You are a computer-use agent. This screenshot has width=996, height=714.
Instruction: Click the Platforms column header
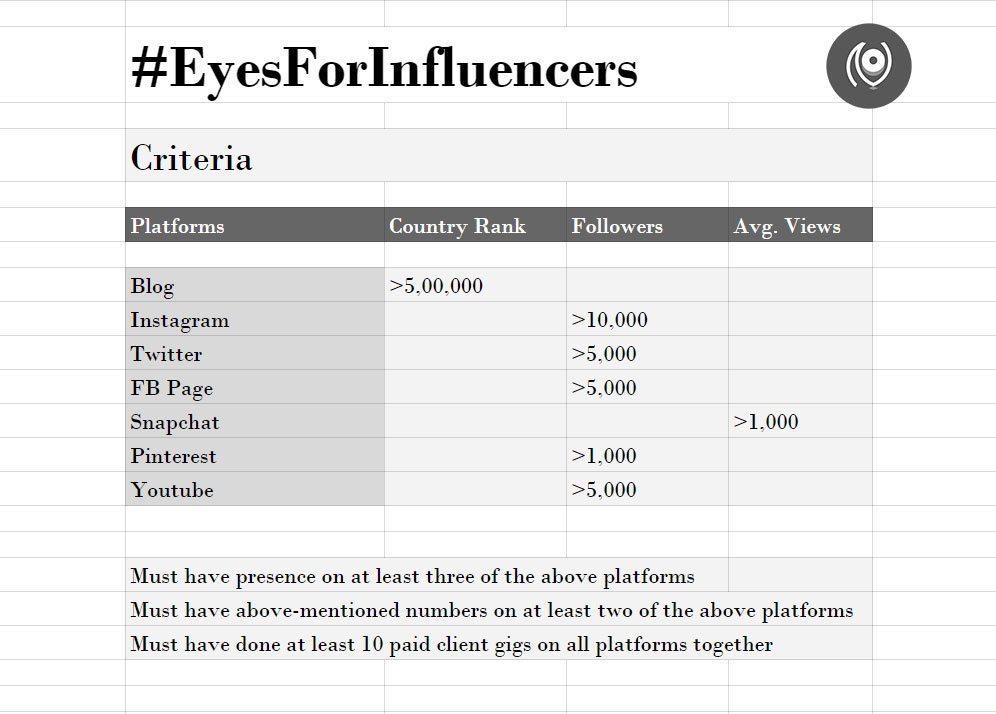(x=255, y=225)
